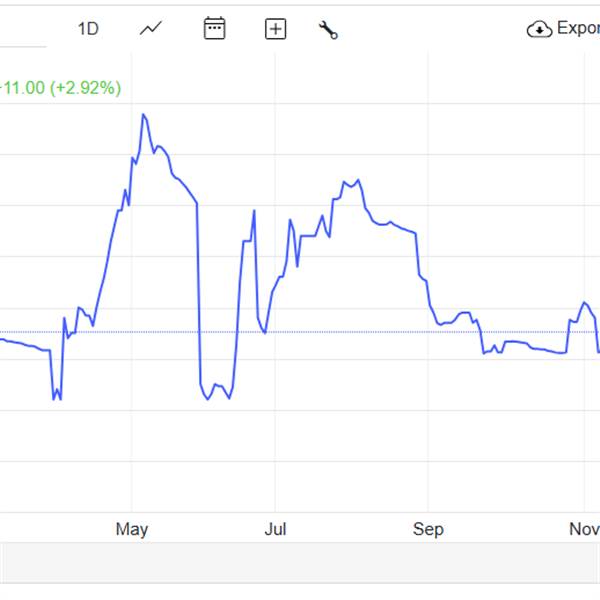Click the May label on time axis
This screenshot has width=600, height=600.
(x=132, y=529)
